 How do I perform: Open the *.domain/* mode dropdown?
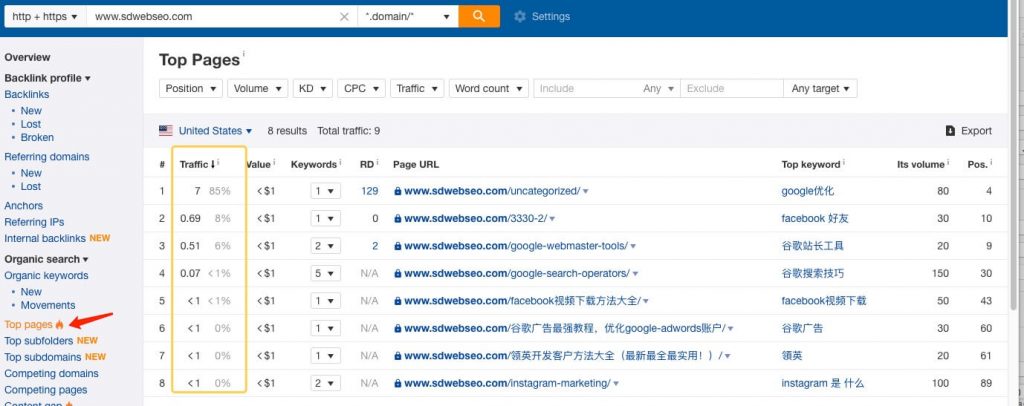408,16
